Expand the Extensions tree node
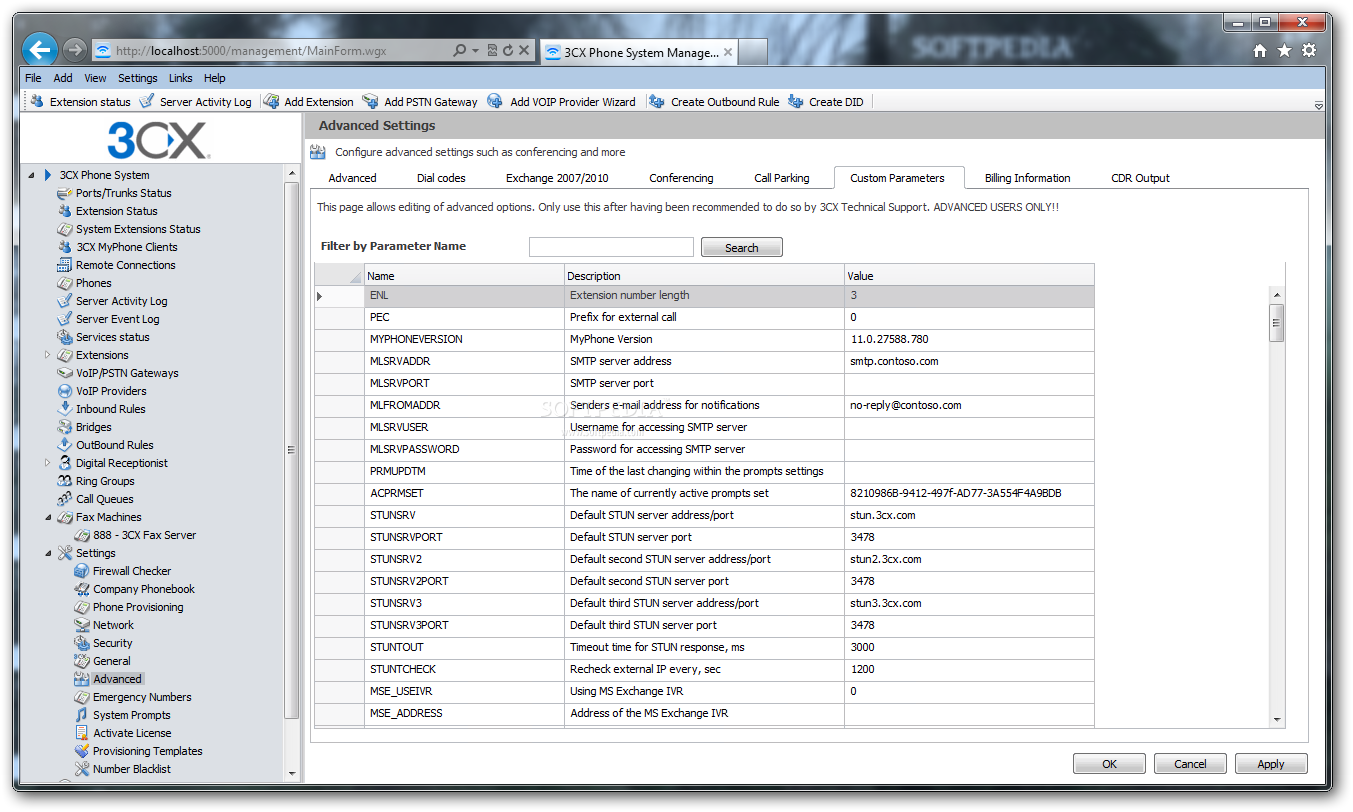This screenshot has width=1353, height=812. 48,355
